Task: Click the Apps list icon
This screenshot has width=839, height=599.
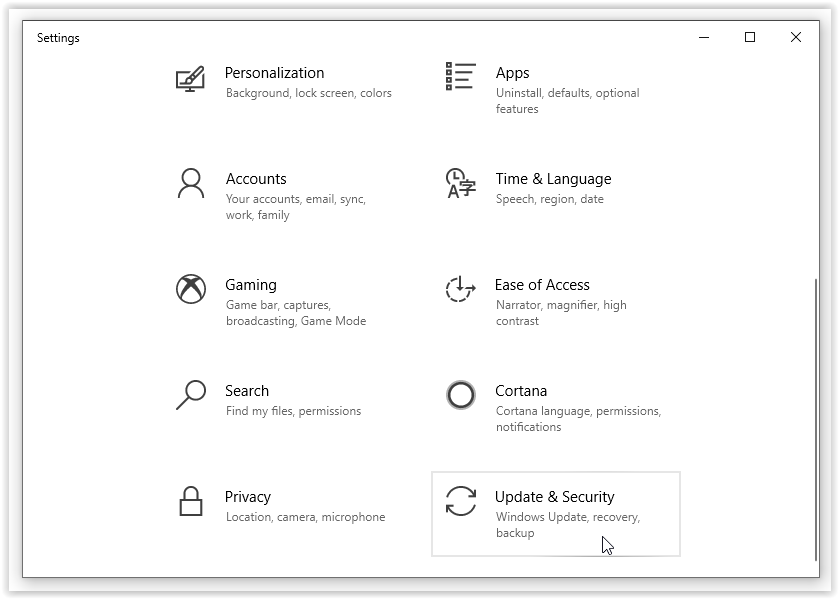Action: click(x=461, y=76)
